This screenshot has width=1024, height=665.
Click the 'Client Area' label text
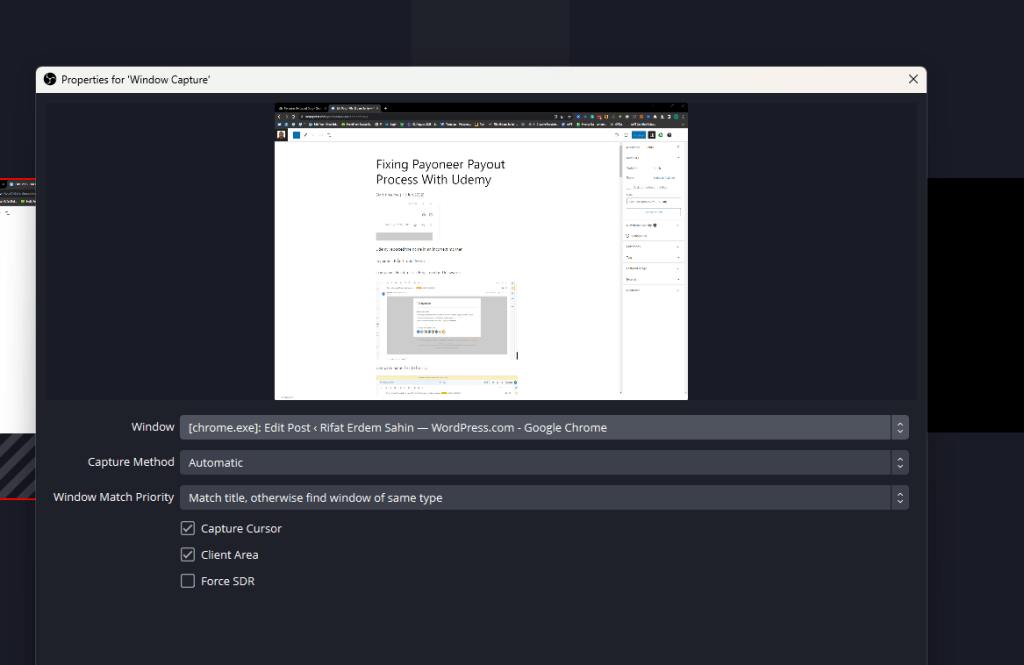point(229,555)
